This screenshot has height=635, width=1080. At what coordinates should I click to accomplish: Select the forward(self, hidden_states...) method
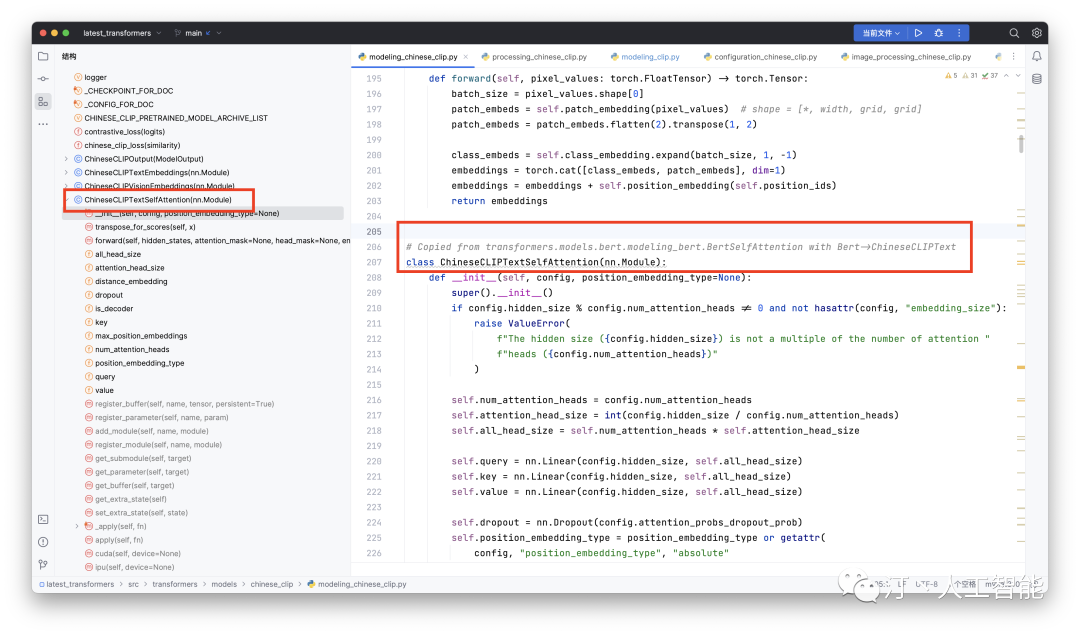coord(222,240)
